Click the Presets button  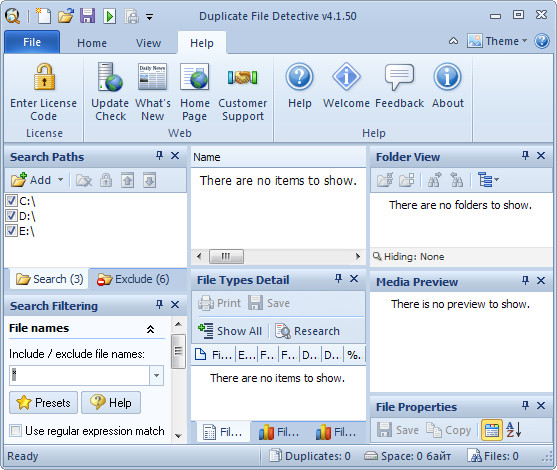point(43,403)
